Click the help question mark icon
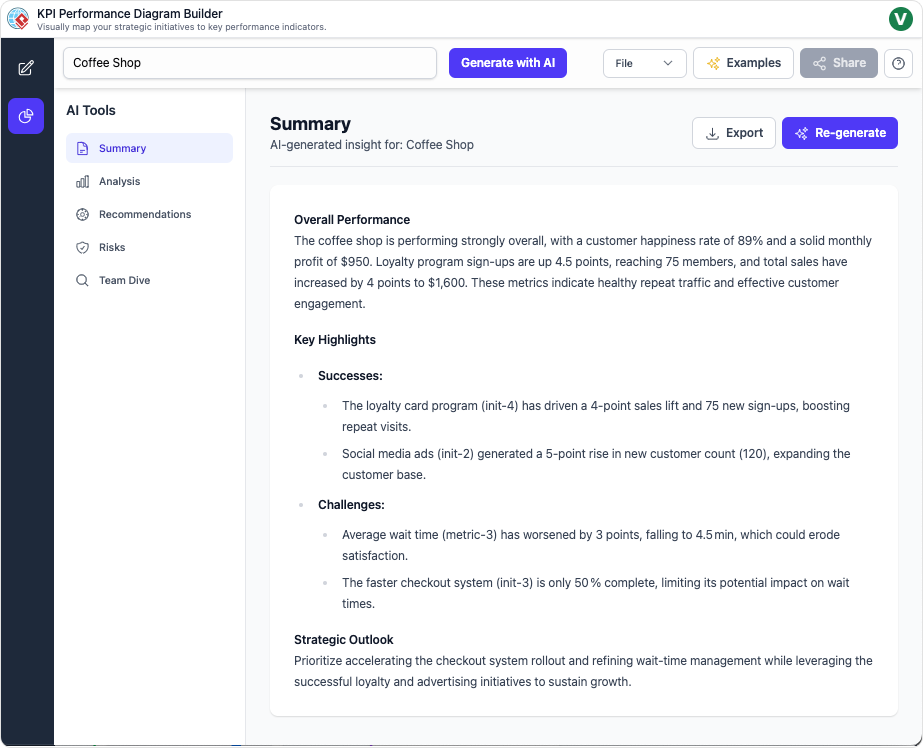 (898, 63)
